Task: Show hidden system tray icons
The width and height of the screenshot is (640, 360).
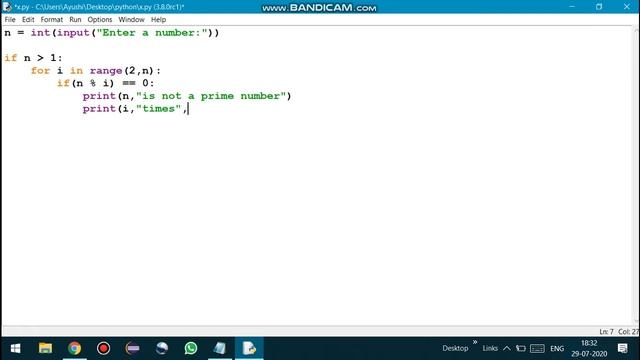Action: (507, 348)
